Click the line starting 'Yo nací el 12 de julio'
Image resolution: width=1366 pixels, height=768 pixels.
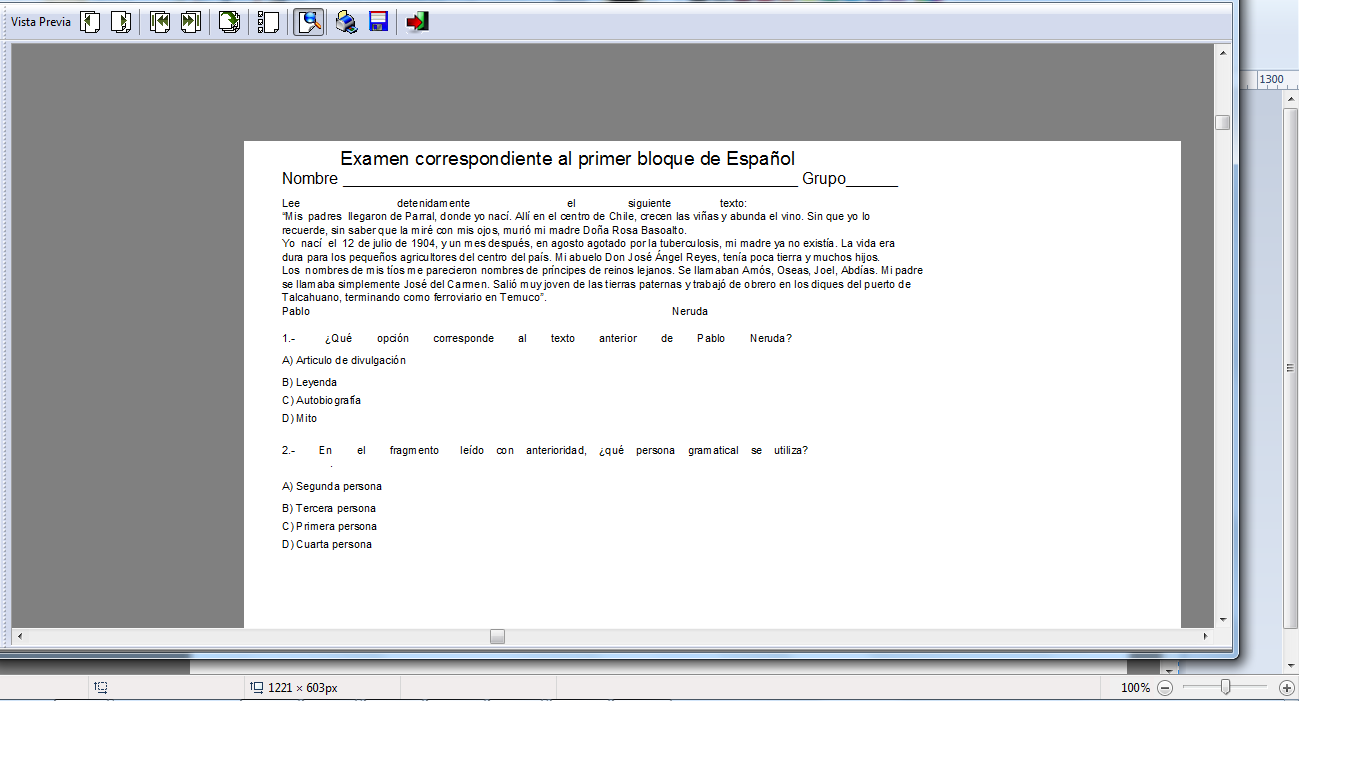[588, 243]
